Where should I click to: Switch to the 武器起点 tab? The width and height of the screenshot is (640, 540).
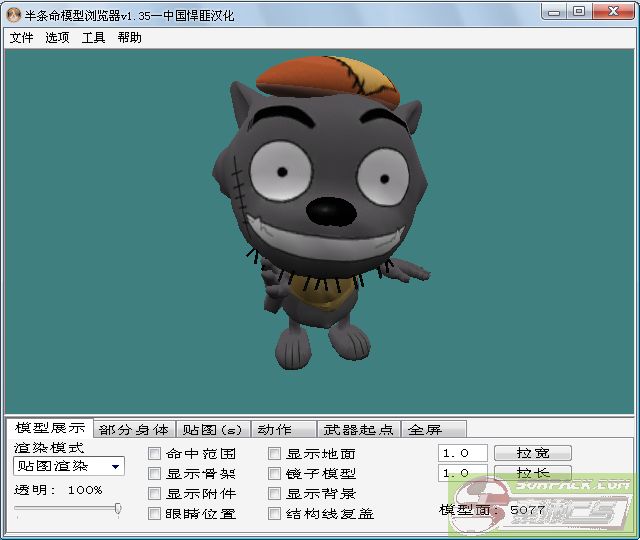pos(357,430)
